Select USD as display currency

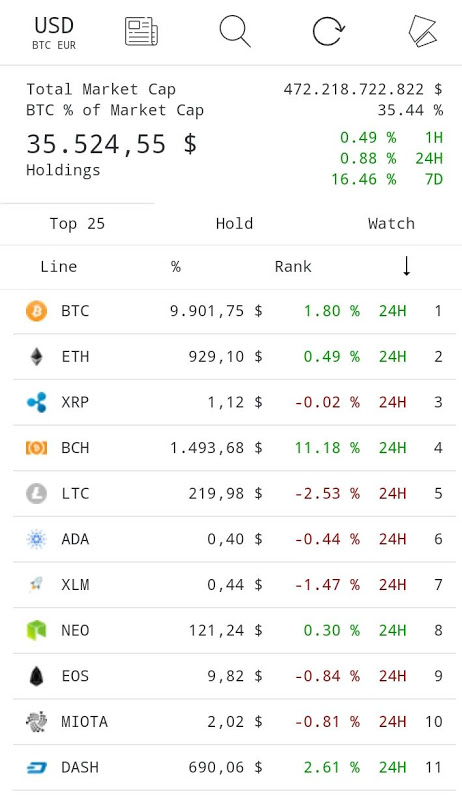click(54, 26)
